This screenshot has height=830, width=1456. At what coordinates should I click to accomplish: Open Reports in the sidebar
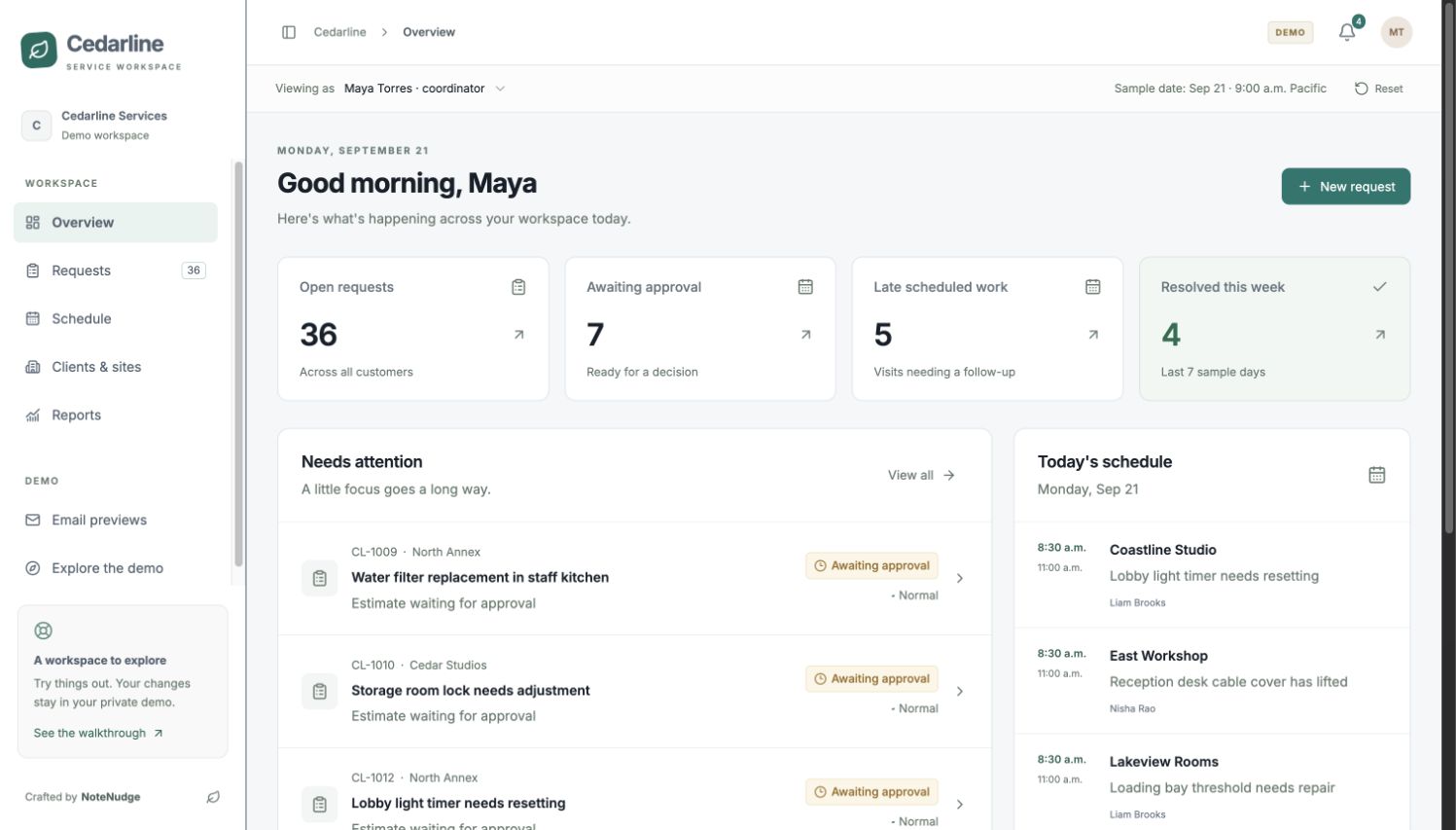pyautogui.click(x=116, y=415)
